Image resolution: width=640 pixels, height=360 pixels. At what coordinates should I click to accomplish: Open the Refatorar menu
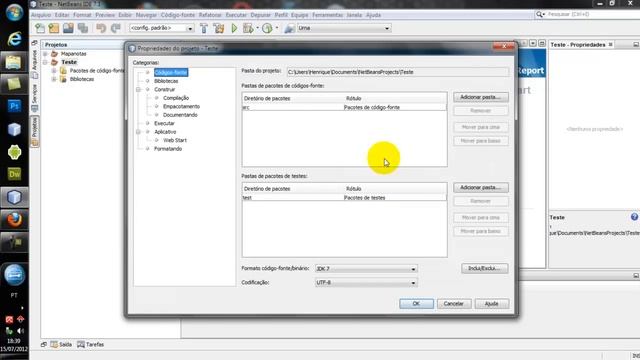coord(210,15)
